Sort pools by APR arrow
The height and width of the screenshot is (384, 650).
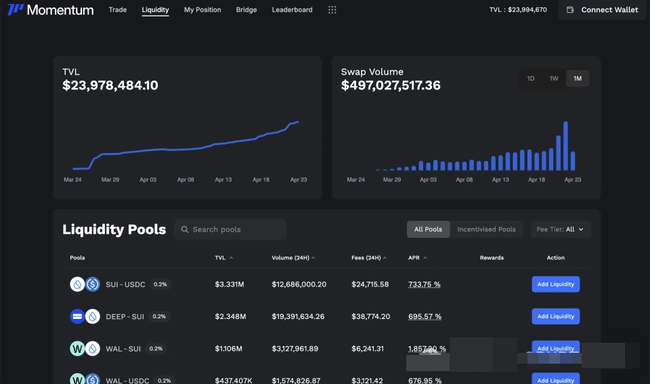coord(425,258)
